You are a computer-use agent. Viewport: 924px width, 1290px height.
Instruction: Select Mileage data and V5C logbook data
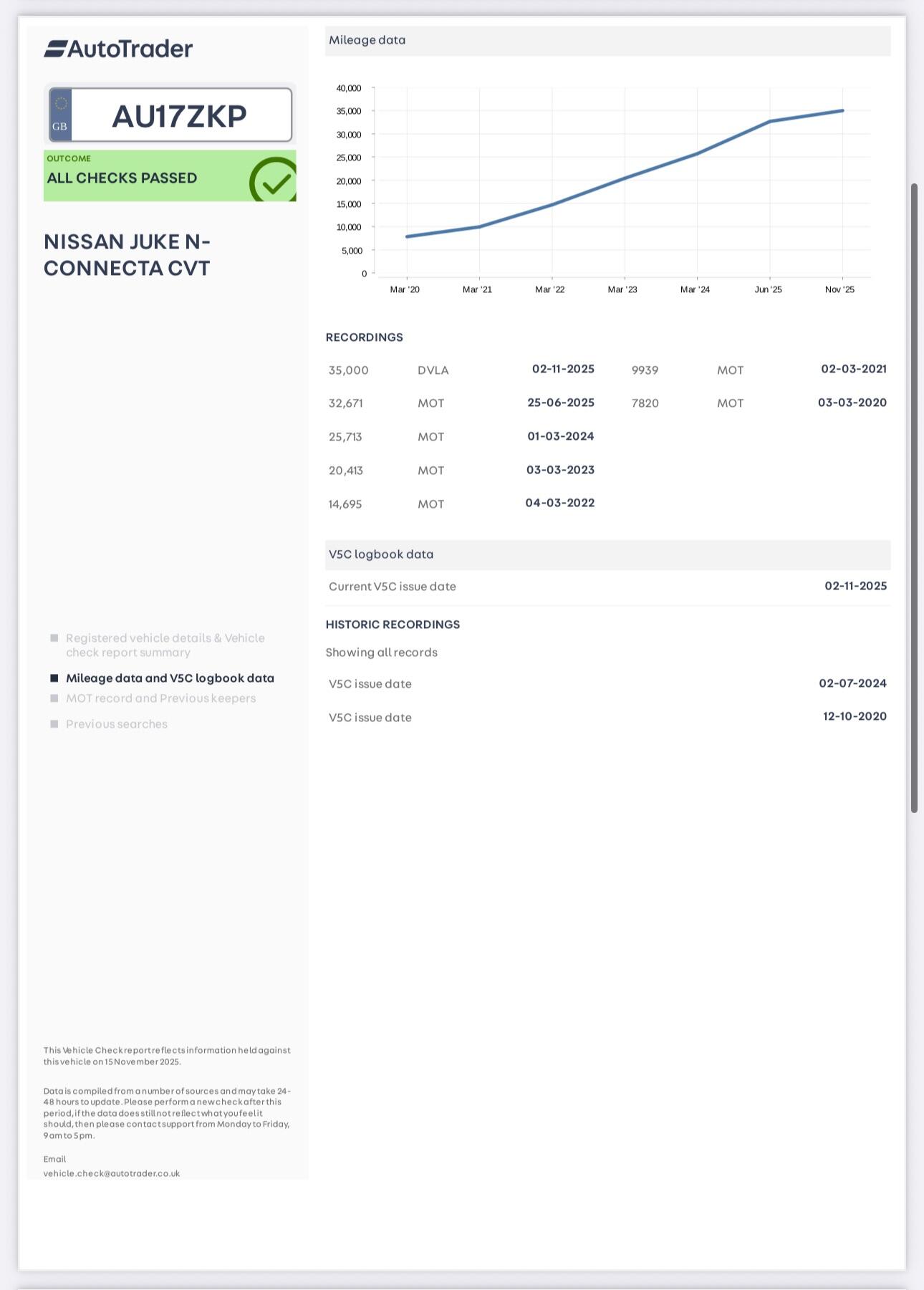[x=170, y=678]
